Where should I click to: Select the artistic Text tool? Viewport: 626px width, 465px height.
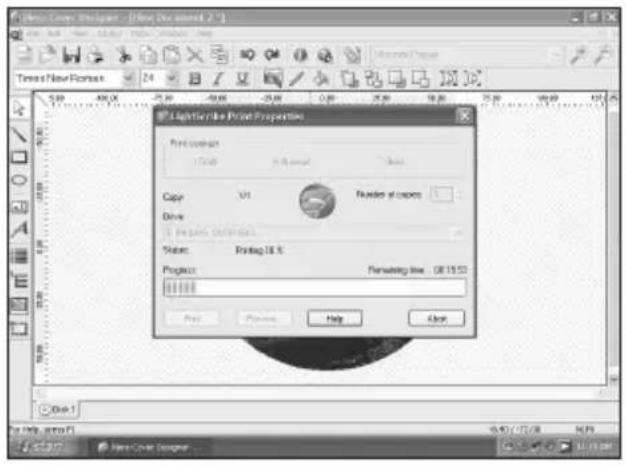tap(19, 230)
